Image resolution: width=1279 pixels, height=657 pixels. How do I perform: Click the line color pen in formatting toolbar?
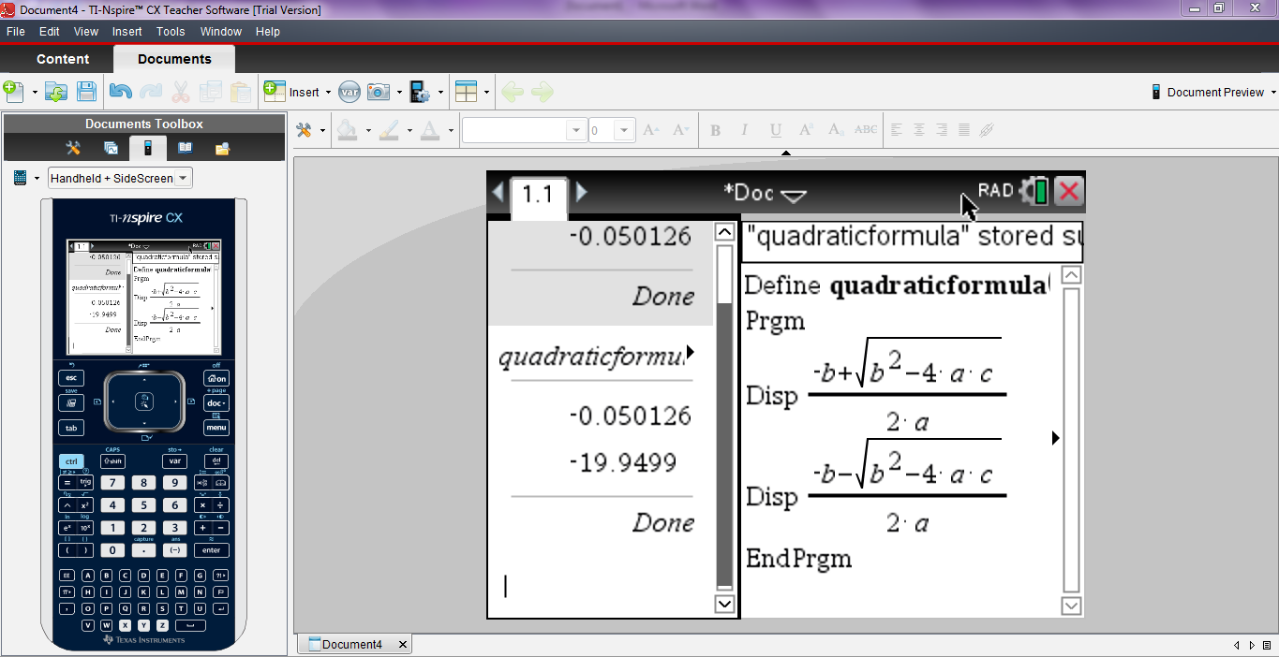(x=388, y=130)
